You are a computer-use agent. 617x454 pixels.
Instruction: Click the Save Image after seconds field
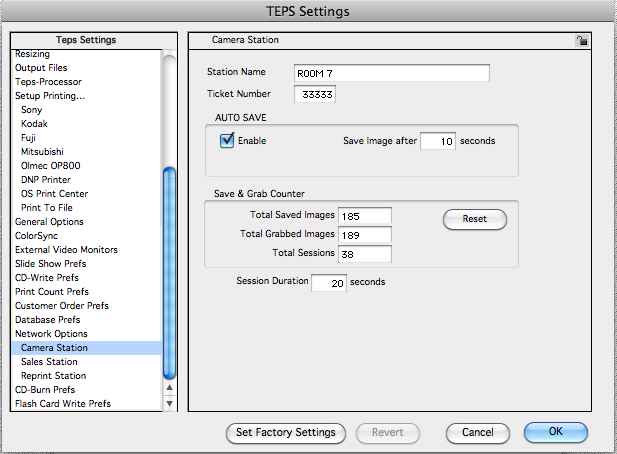(x=438, y=141)
